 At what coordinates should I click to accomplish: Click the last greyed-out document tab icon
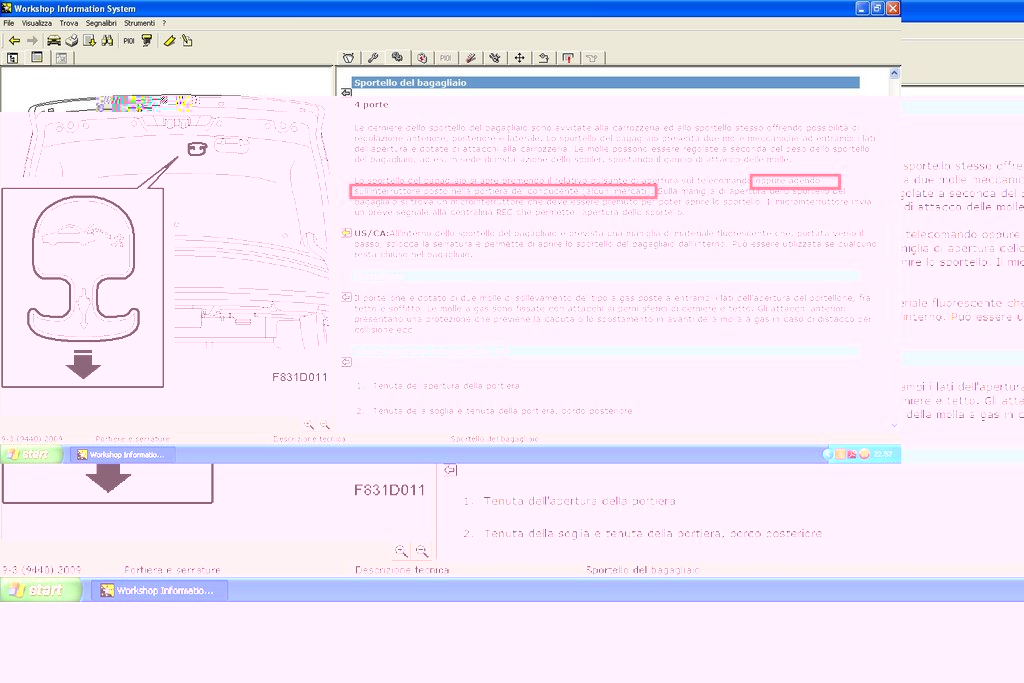point(592,58)
